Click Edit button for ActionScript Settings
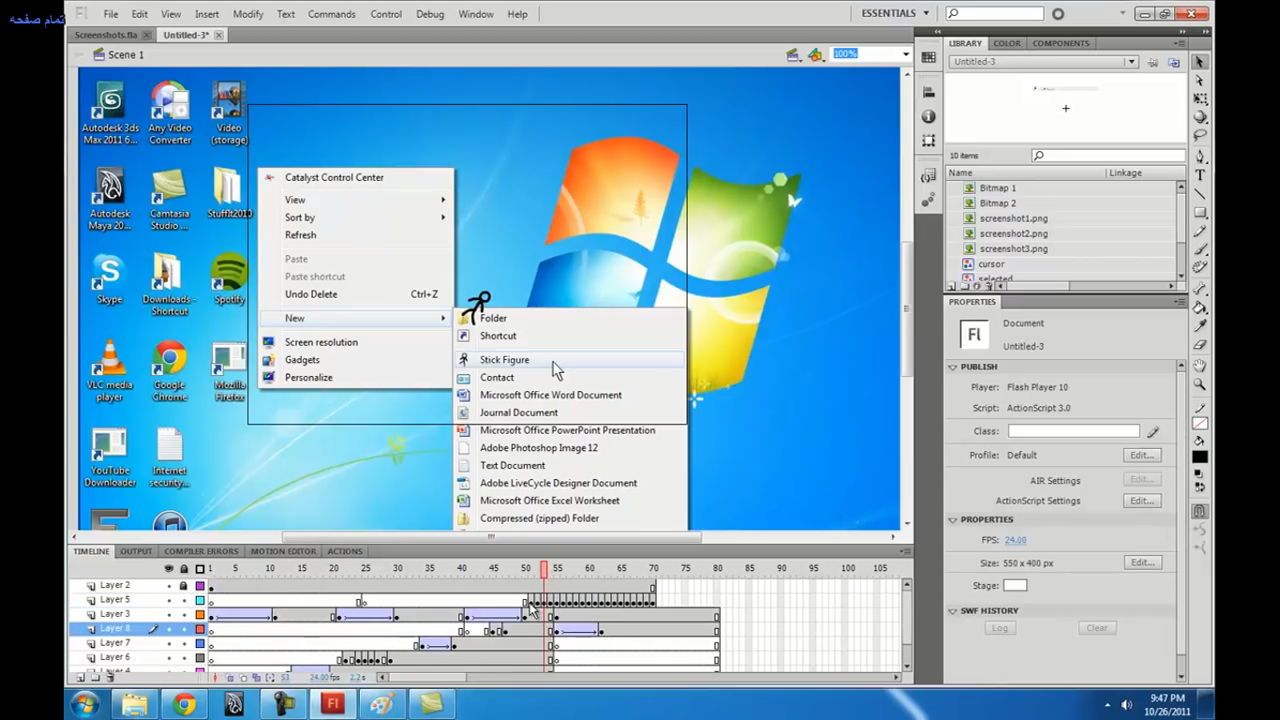1280x720 pixels. 1141,500
